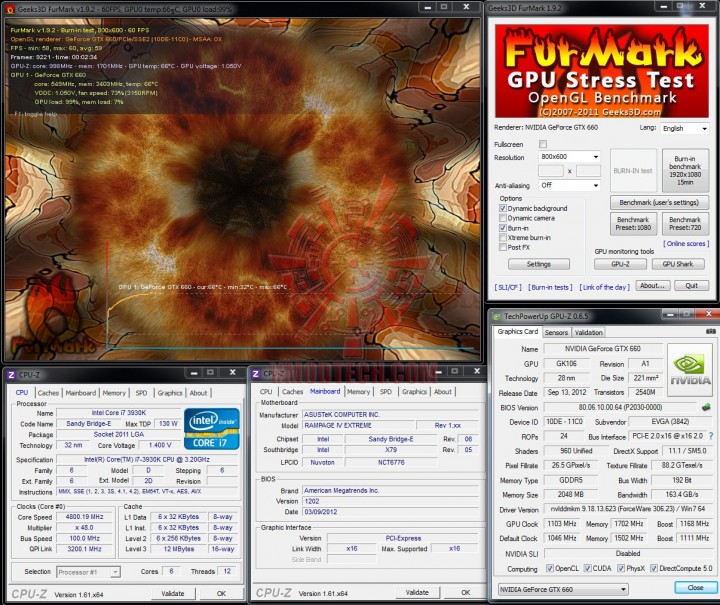
Task: Click Validate in Mainboard CPU-Z window
Action: [417, 593]
